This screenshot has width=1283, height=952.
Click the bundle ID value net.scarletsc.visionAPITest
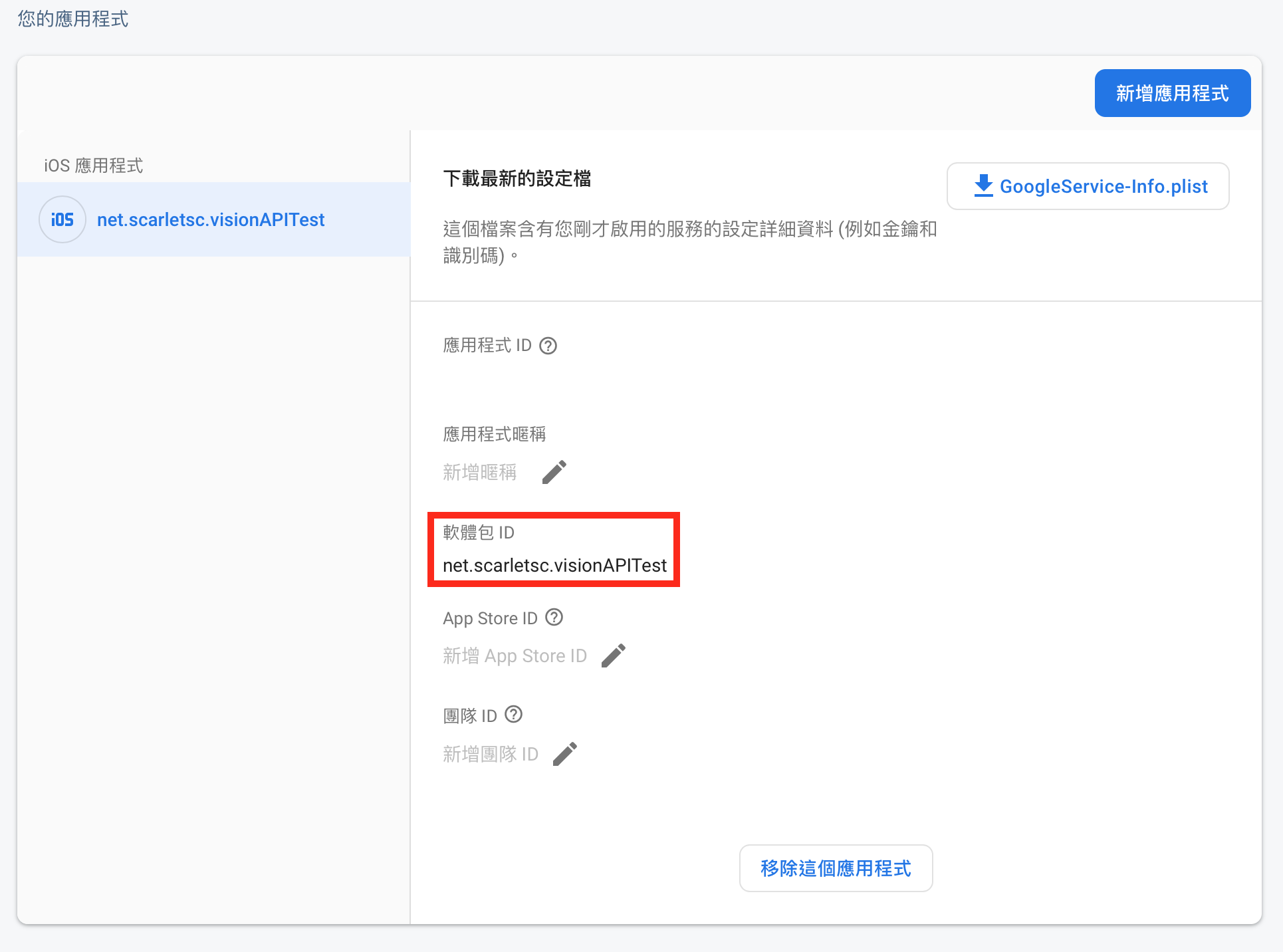tap(554, 565)
